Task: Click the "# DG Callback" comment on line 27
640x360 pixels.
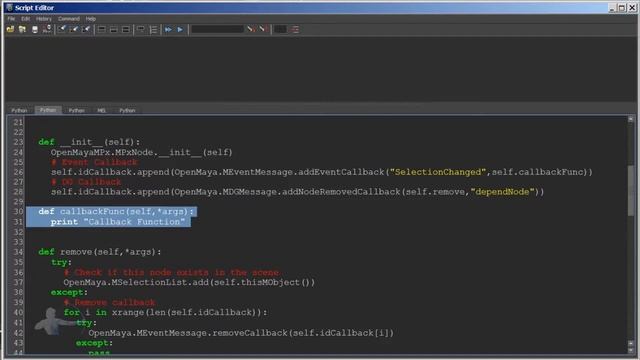Action: click(86, 182)
